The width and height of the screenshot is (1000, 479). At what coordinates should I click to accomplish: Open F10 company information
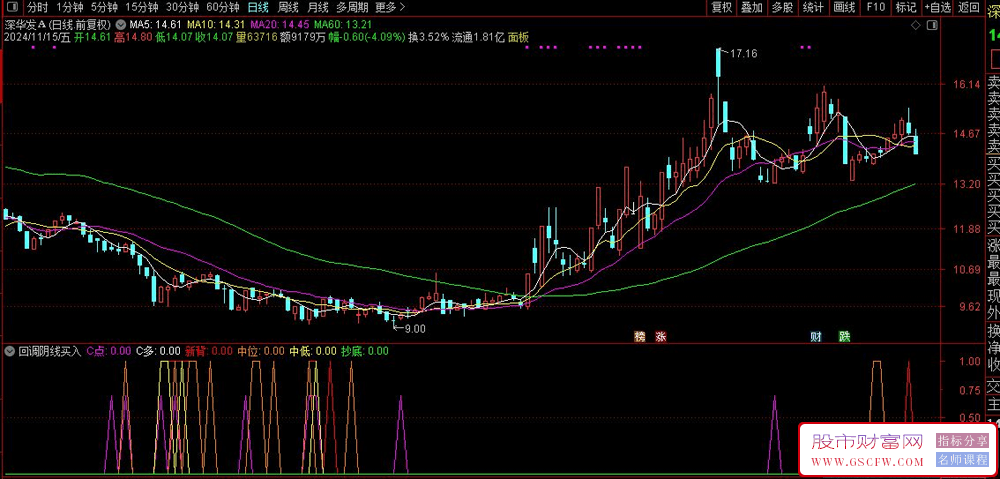(876, 8)
